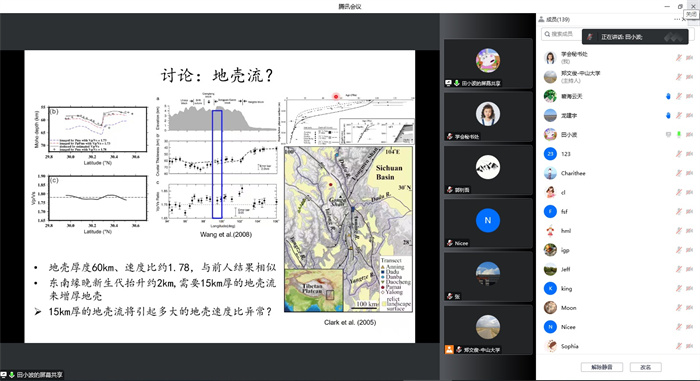Toggle the mic icon for member 123
The image size is (700, 381).
tap(679, 154)
